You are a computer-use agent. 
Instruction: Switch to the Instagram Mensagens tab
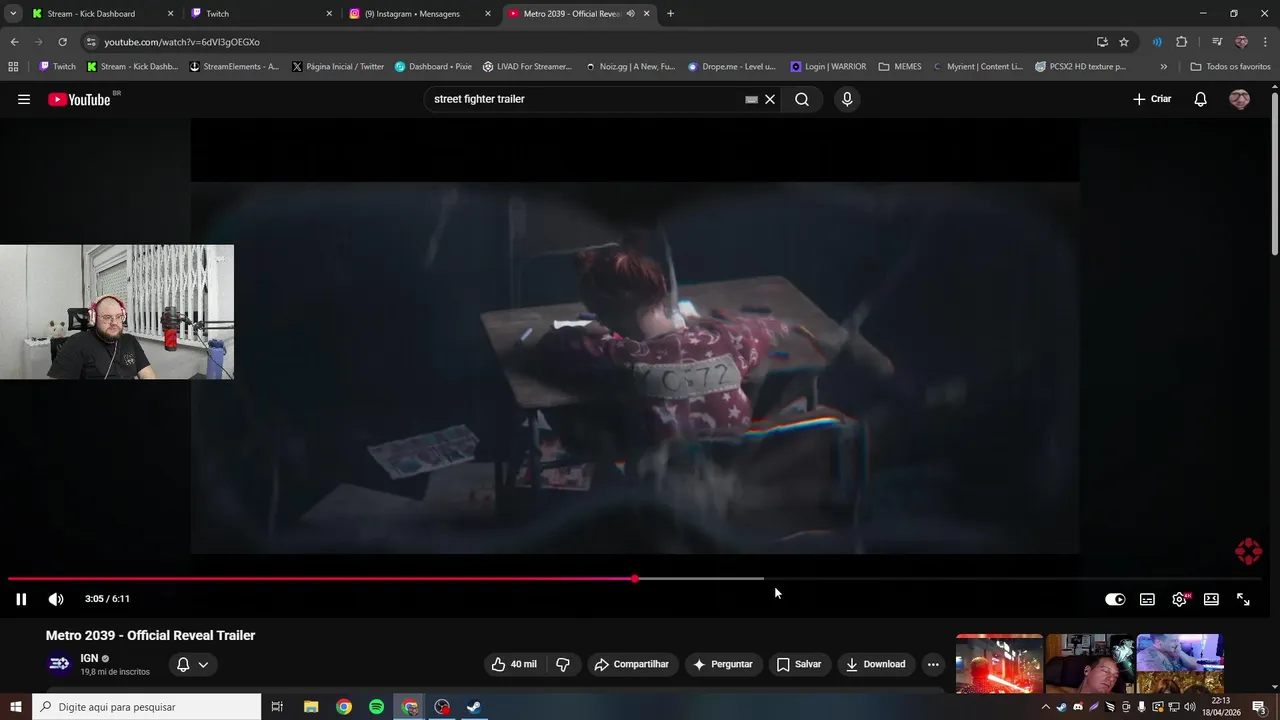[x=420, y=14]
